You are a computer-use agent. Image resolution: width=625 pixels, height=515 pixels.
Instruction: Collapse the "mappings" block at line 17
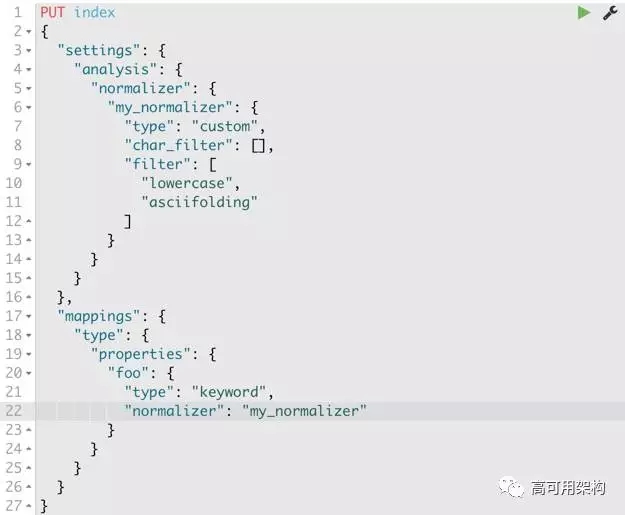29,316
